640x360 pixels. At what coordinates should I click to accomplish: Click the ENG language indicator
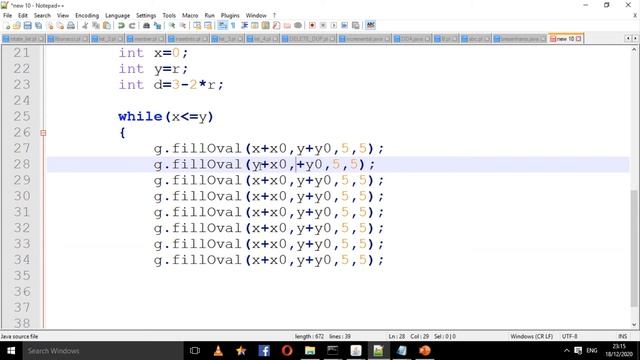(592, 351)
